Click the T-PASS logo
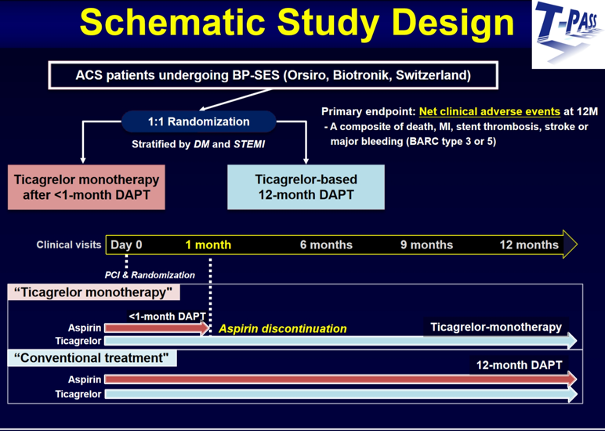Image resolution: width=606 pixels, height=432 pixels. (568, 34)
